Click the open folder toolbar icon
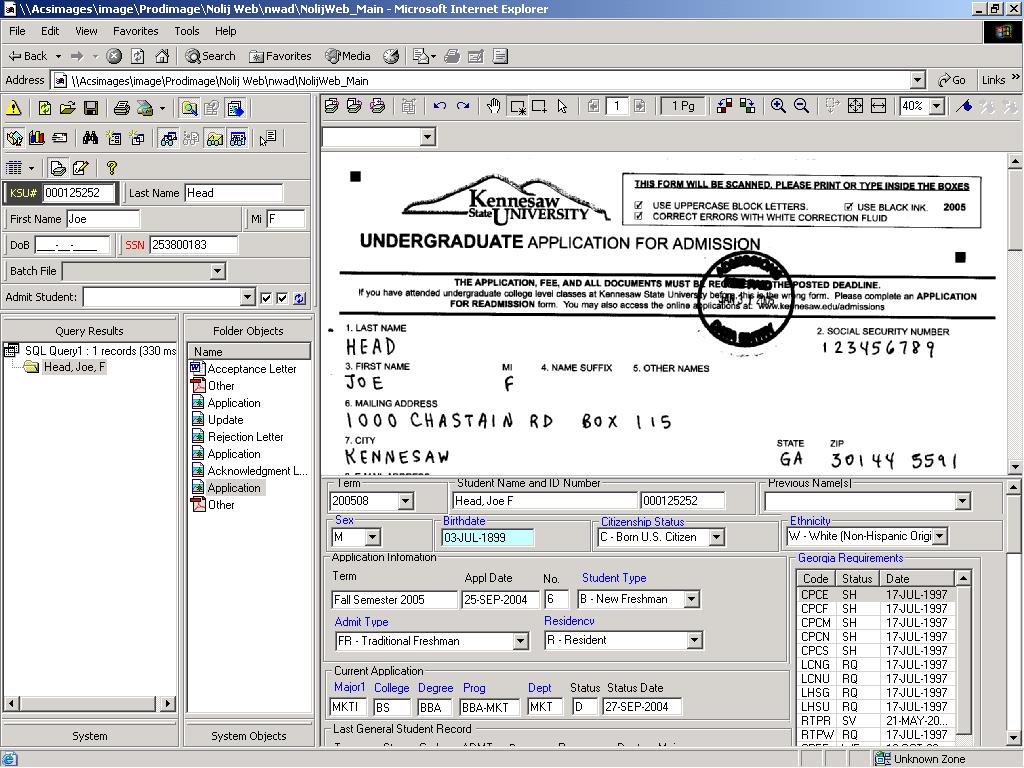This screenshot has height=768, width=1024. (x=68, y=108)
